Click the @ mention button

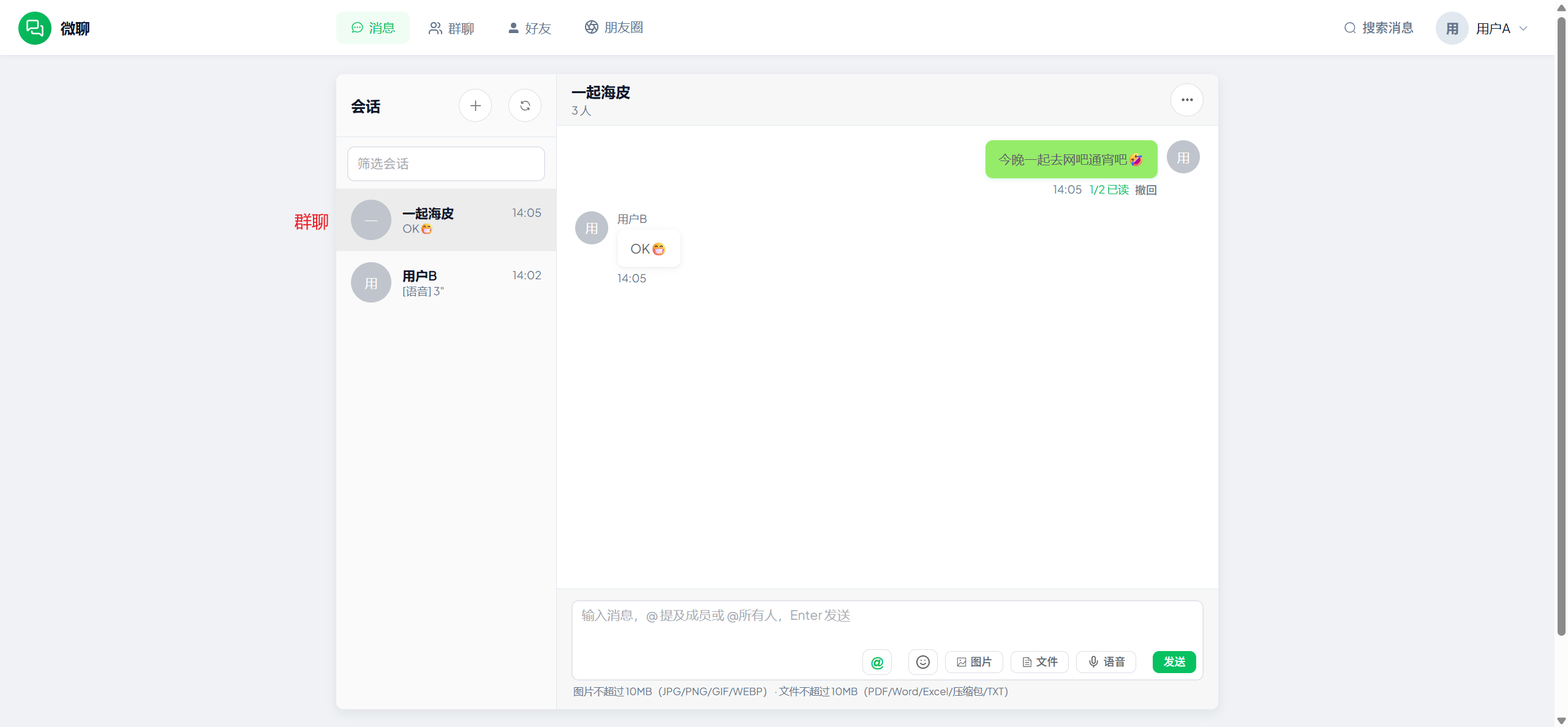point(877,662)
